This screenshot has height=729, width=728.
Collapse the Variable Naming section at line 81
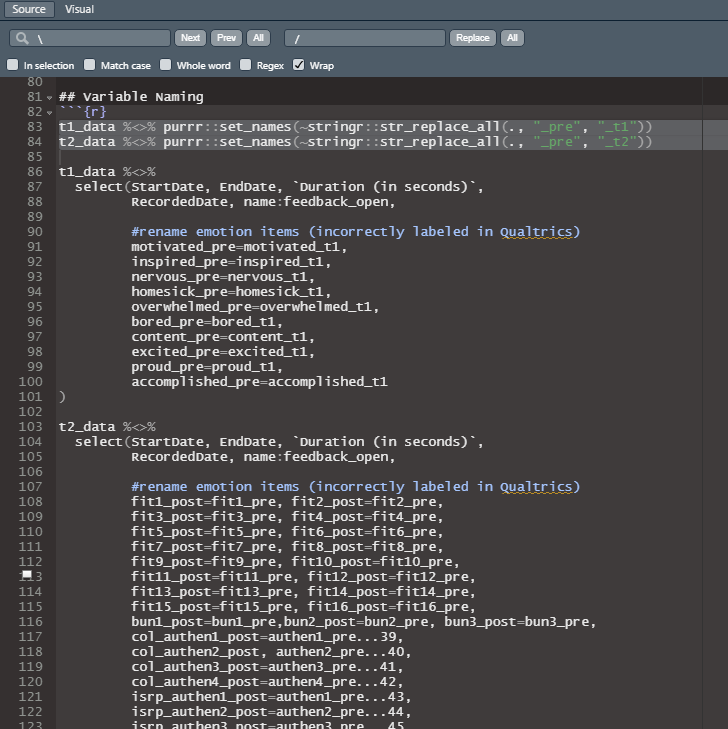49,98
